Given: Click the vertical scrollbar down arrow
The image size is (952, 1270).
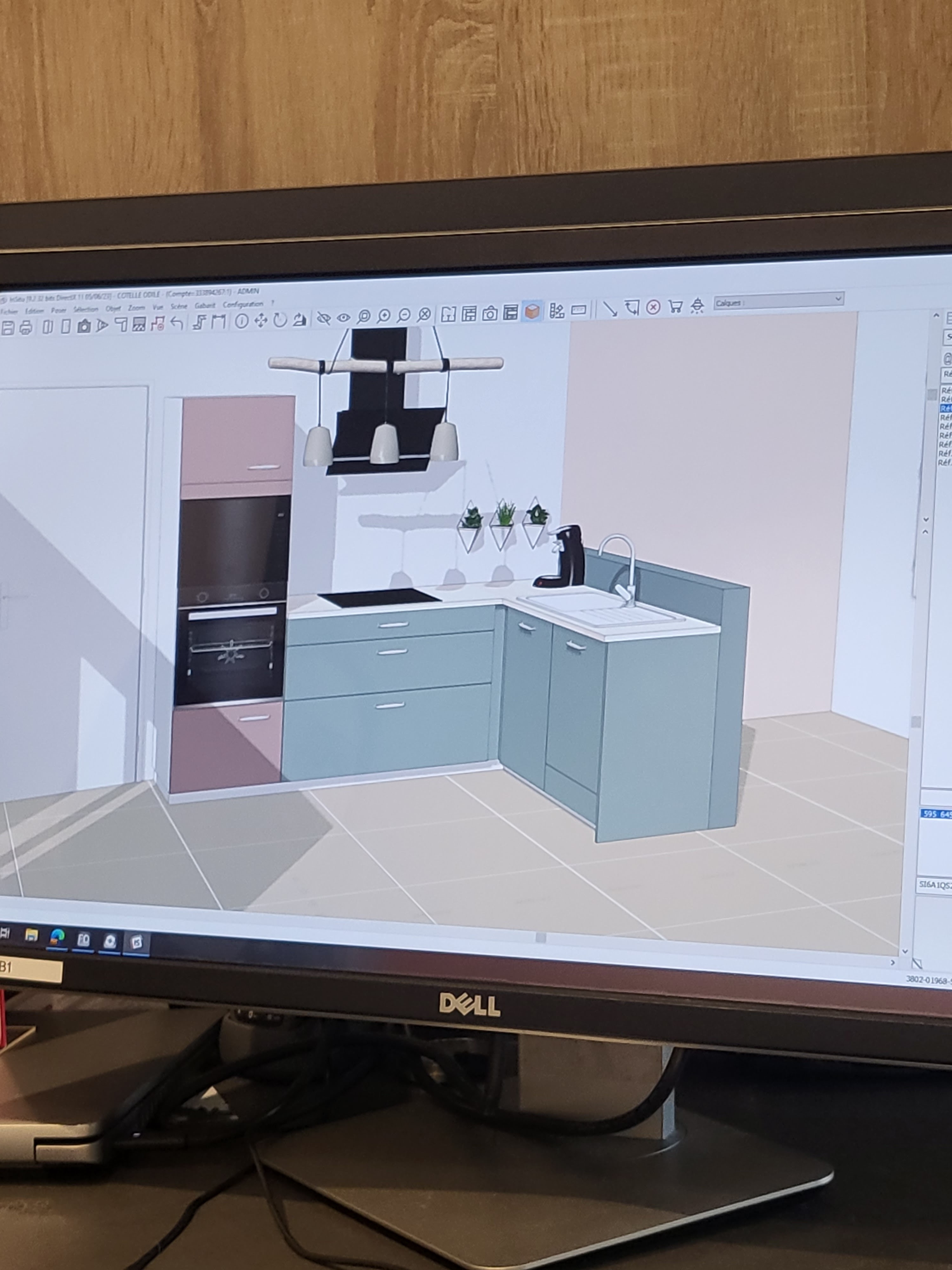Looking at the screenshot, I should pos(905,952).
